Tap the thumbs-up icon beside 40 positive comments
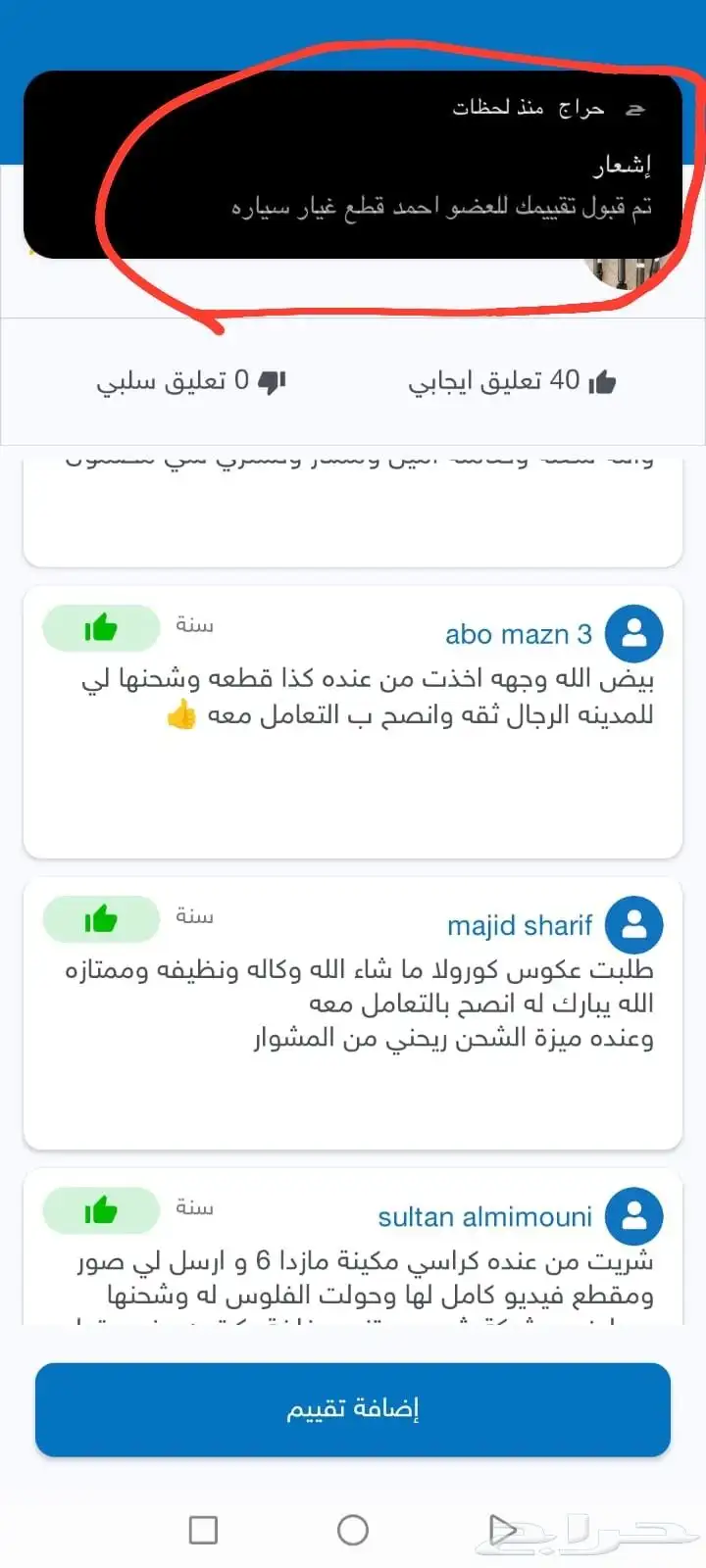 [602, 381]
